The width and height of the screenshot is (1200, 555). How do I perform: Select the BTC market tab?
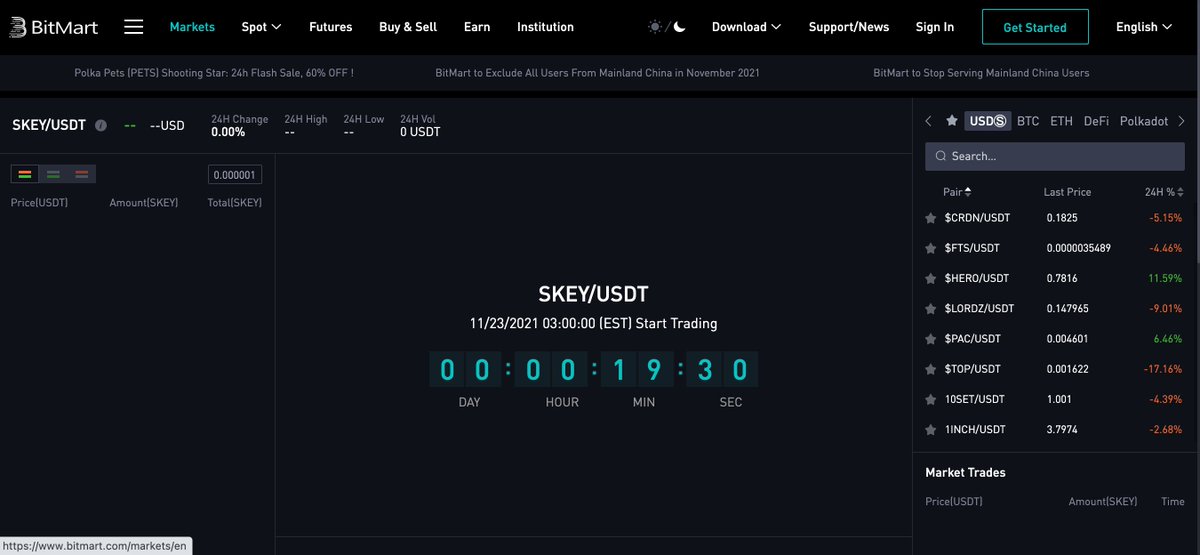tap(1028, 121)
